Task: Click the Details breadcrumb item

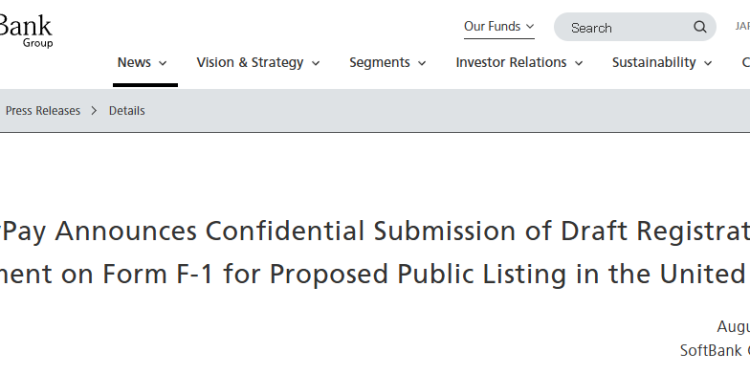Action: (x=127, y=110)
